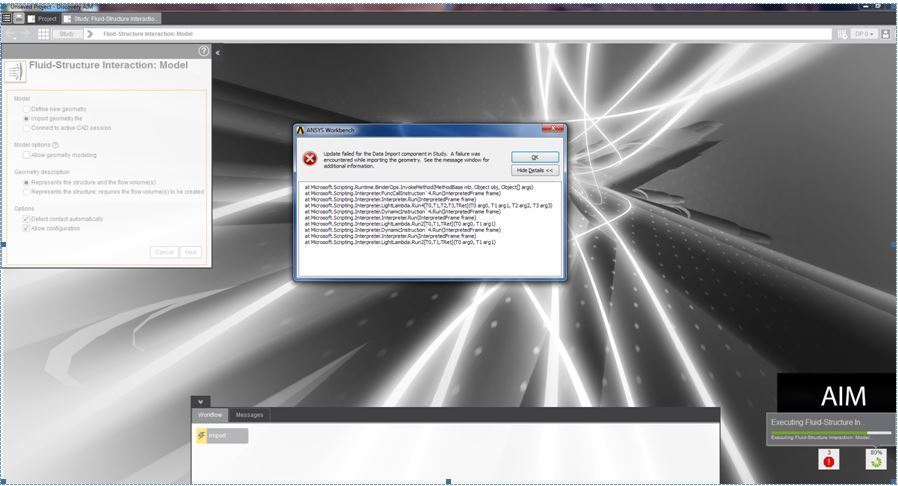Toggle the Allow configuration checkbox
The width and height of the screenshot is (898, 486).
coord(26,228)
